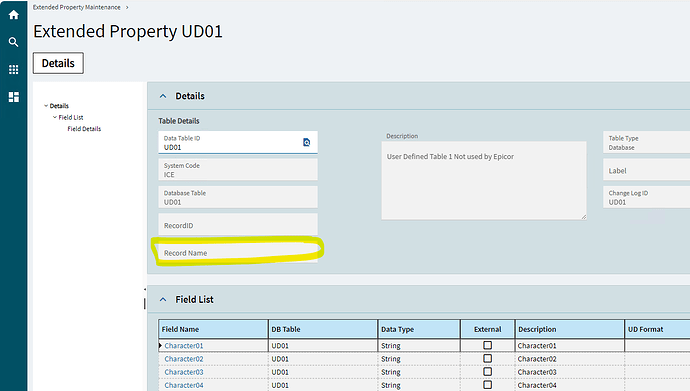Screen dimensions: 690x391
Task: Toggle External checkbox for Character03 row
Action: click(x=488, y=372)
